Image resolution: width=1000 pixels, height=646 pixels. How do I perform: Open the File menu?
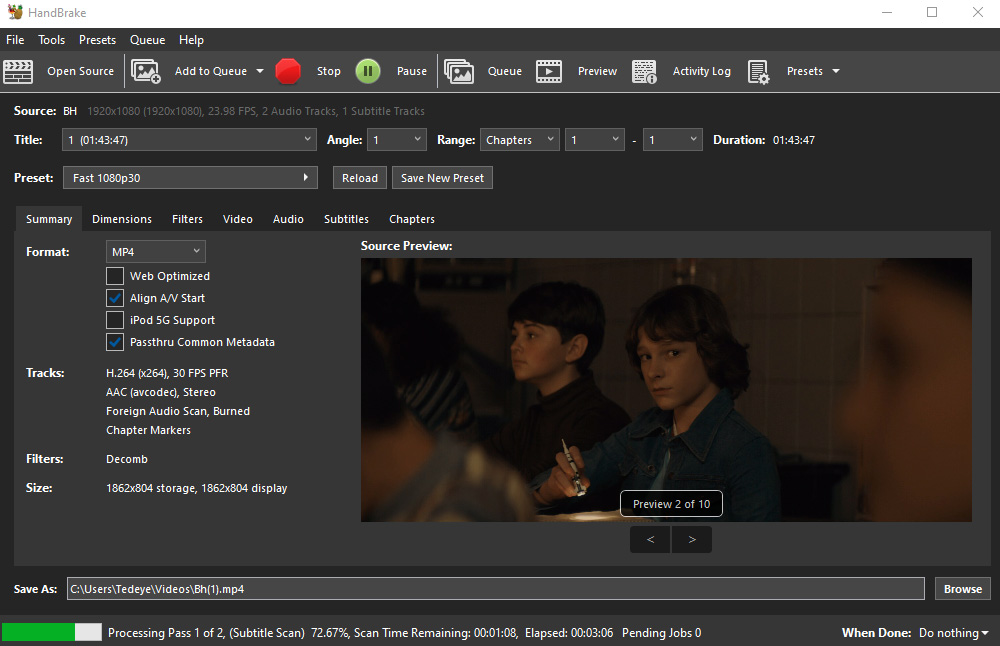coord(15,40)
